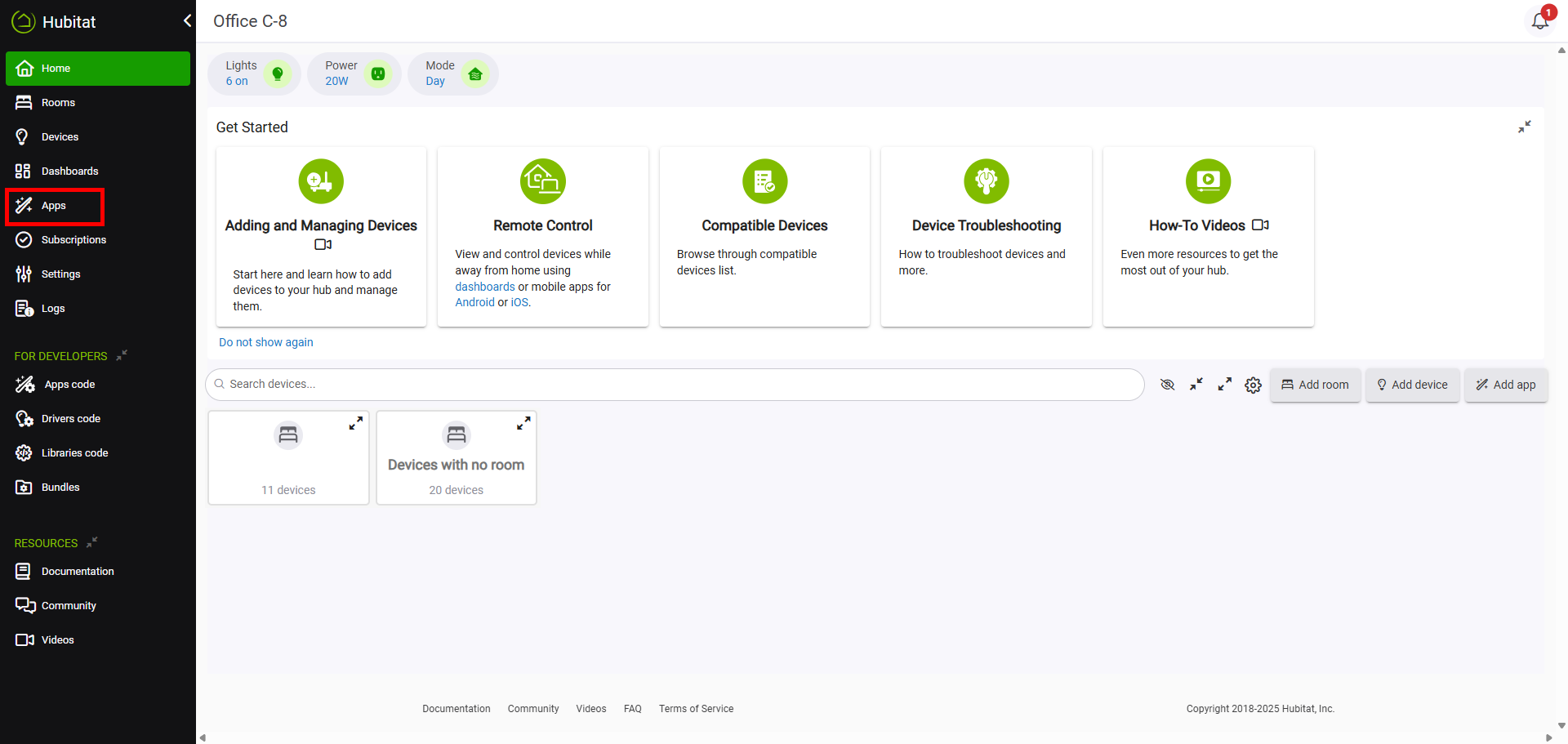Viewport: 1568px width, 744px height.
Task: Open the footer Videos link
Action: tap(591, 709)
